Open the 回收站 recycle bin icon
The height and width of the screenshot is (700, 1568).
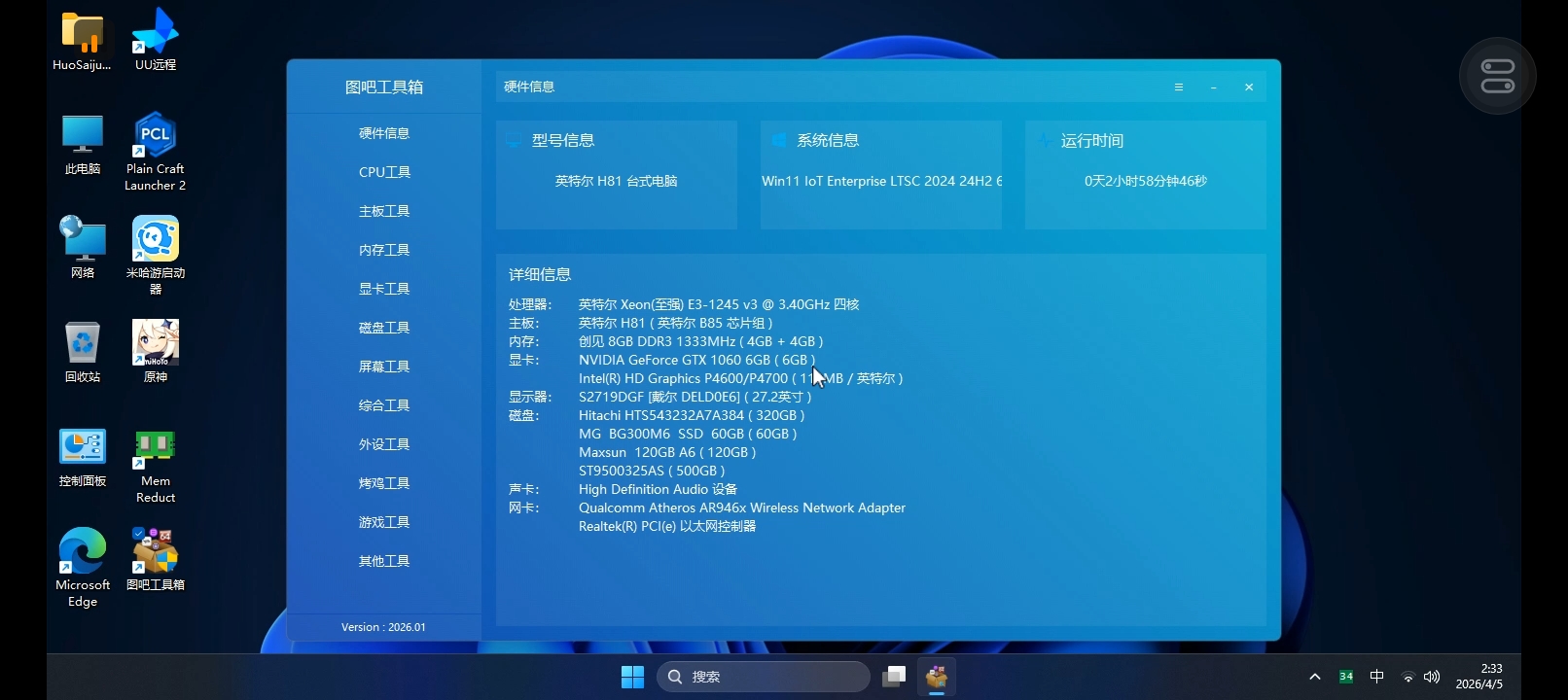pyautogui.click(x=83, y=352)
